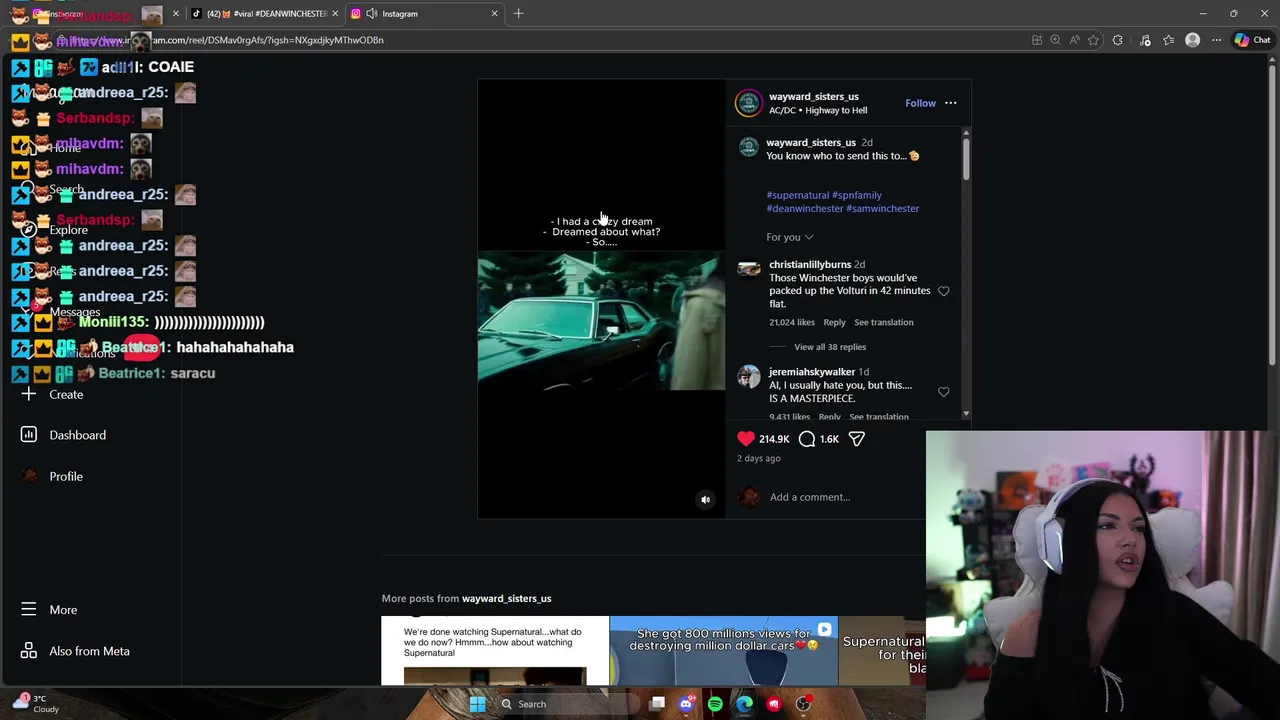Viewport: 1280px width, 720px height.
Task: Open the browser zoom magnifier icon
Action: [1055, 40]
